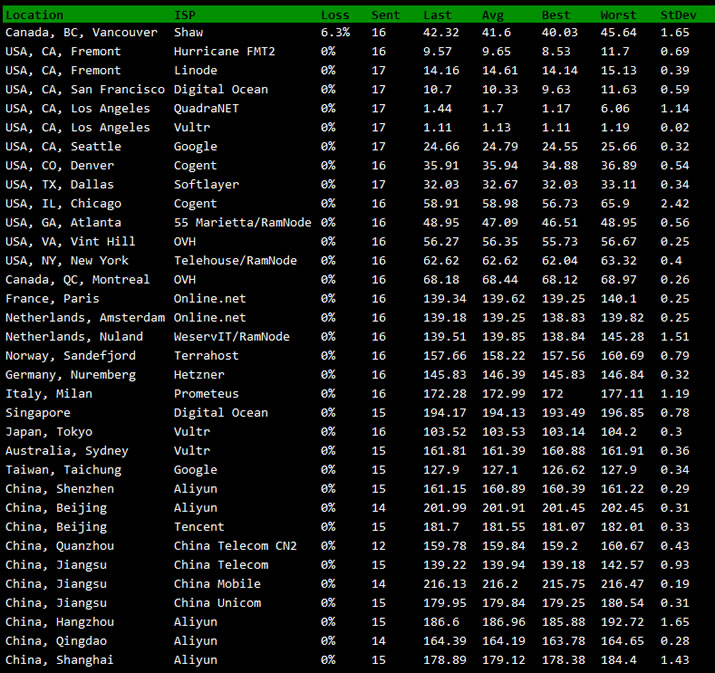Screen dimensions: 715x673
Task: Select the Hetzner ISP text
Action: pos(199,375)
